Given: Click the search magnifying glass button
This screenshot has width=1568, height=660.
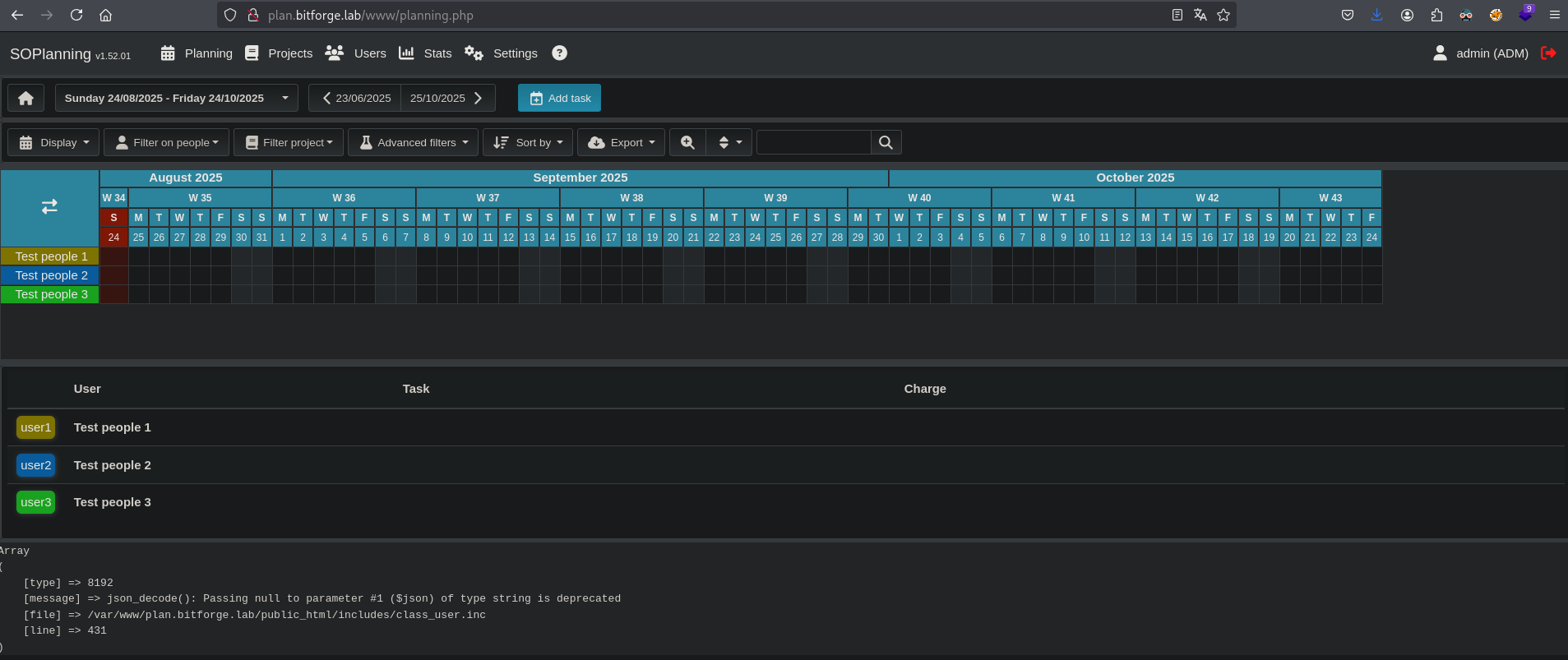Looking at the screenshot, I should point(886,142).
